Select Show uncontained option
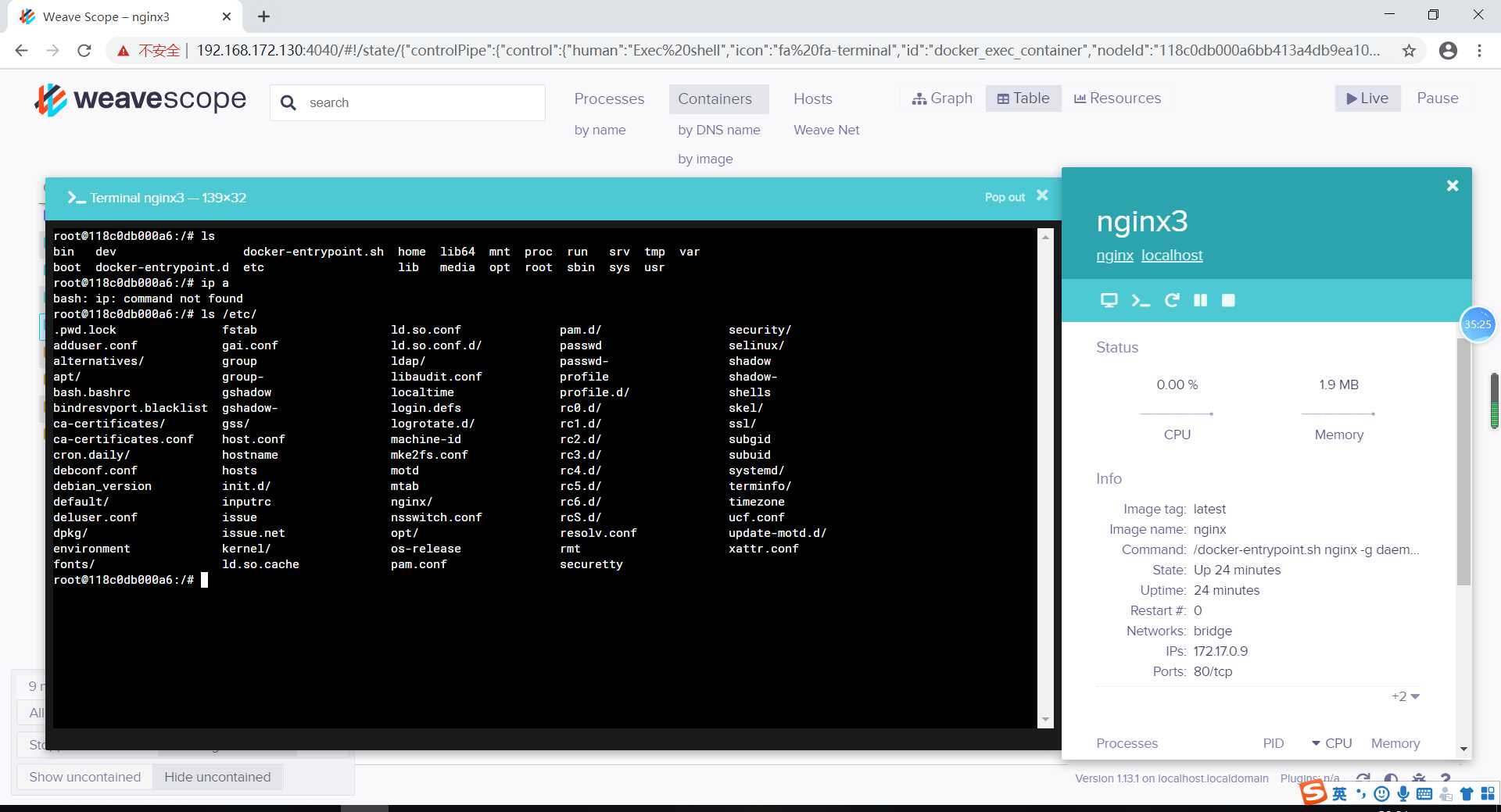 [85, 777]
